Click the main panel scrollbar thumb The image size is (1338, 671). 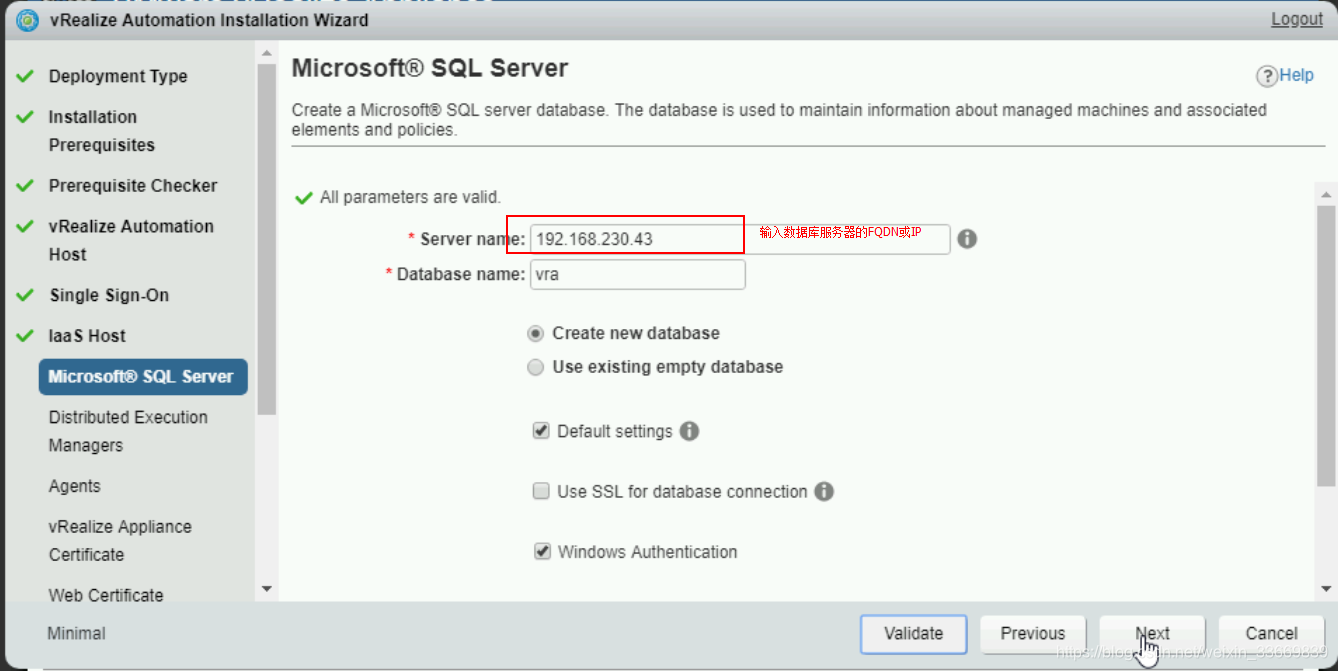point(1326,348)
